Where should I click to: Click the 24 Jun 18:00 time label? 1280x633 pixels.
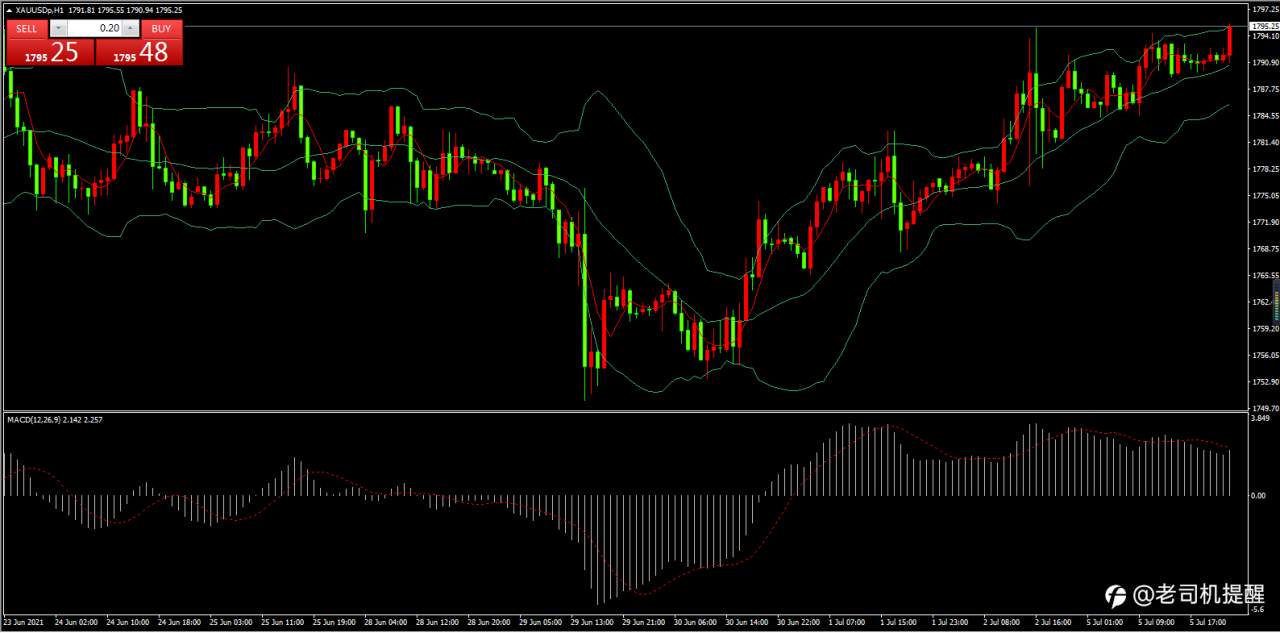(178, 622)
